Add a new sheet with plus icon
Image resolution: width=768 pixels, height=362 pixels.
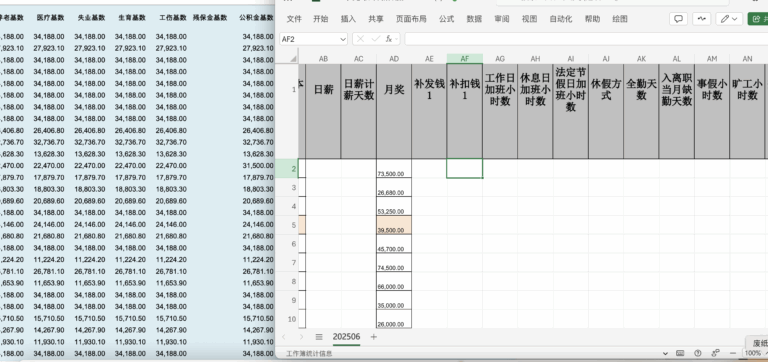tap(374, 337)
